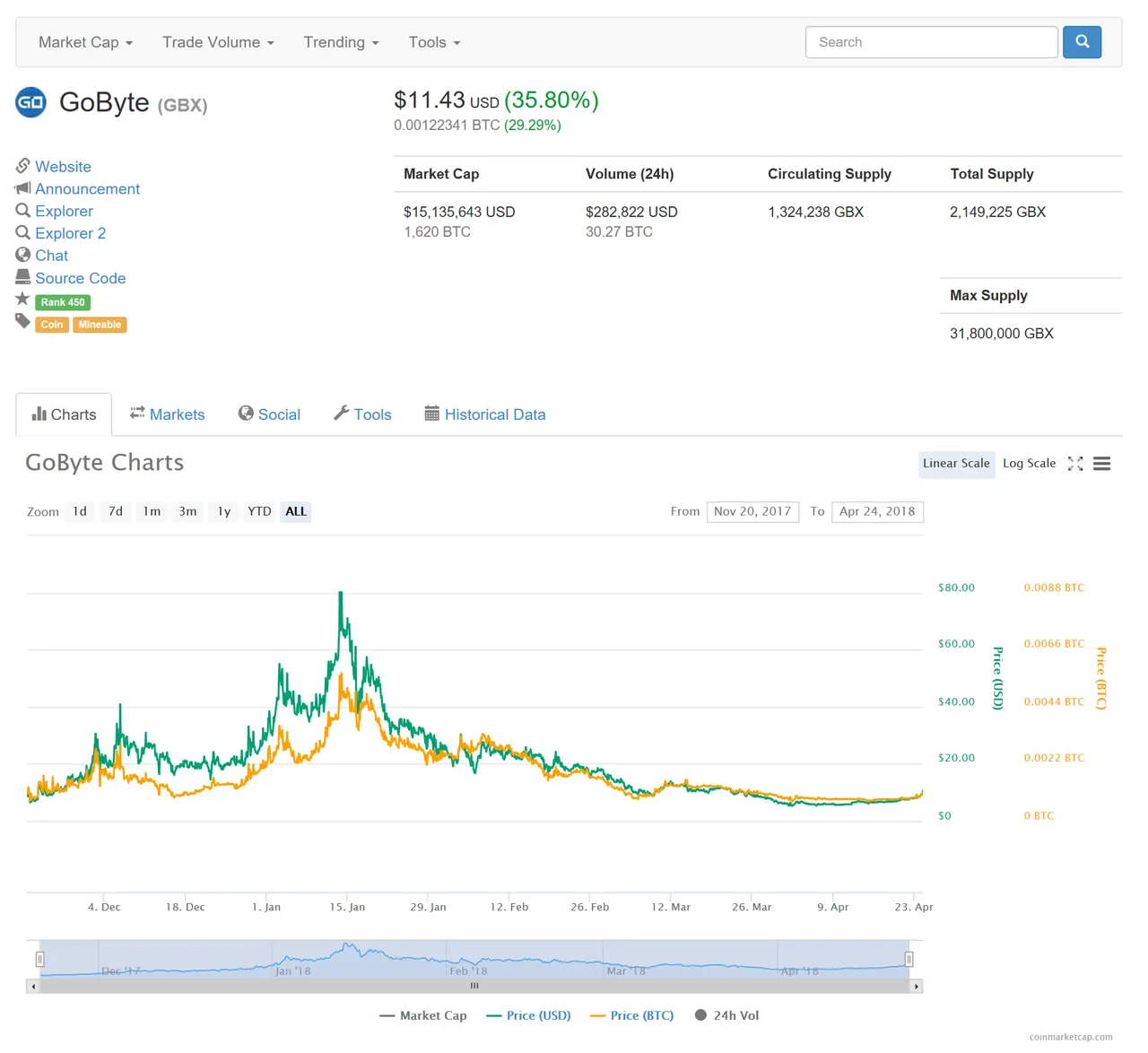Click the Rank 450 green badge
This screenshot has width=1148, height=1053.
(63, 302)
